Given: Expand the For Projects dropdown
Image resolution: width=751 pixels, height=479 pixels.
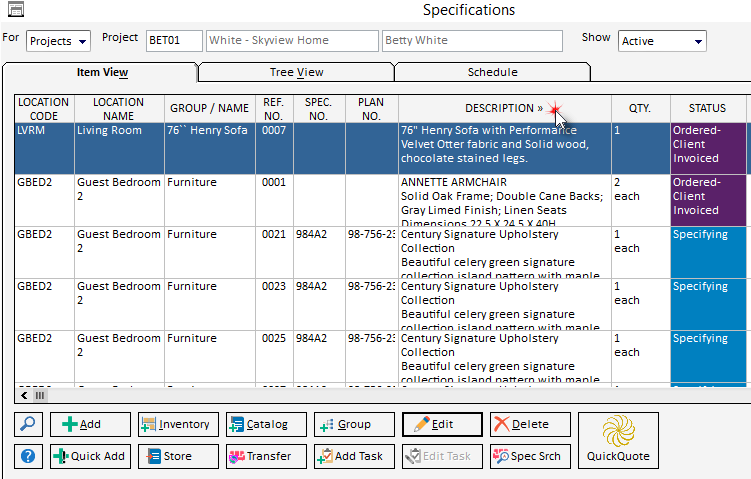Looking at the screenshot, I should [58, 41].
